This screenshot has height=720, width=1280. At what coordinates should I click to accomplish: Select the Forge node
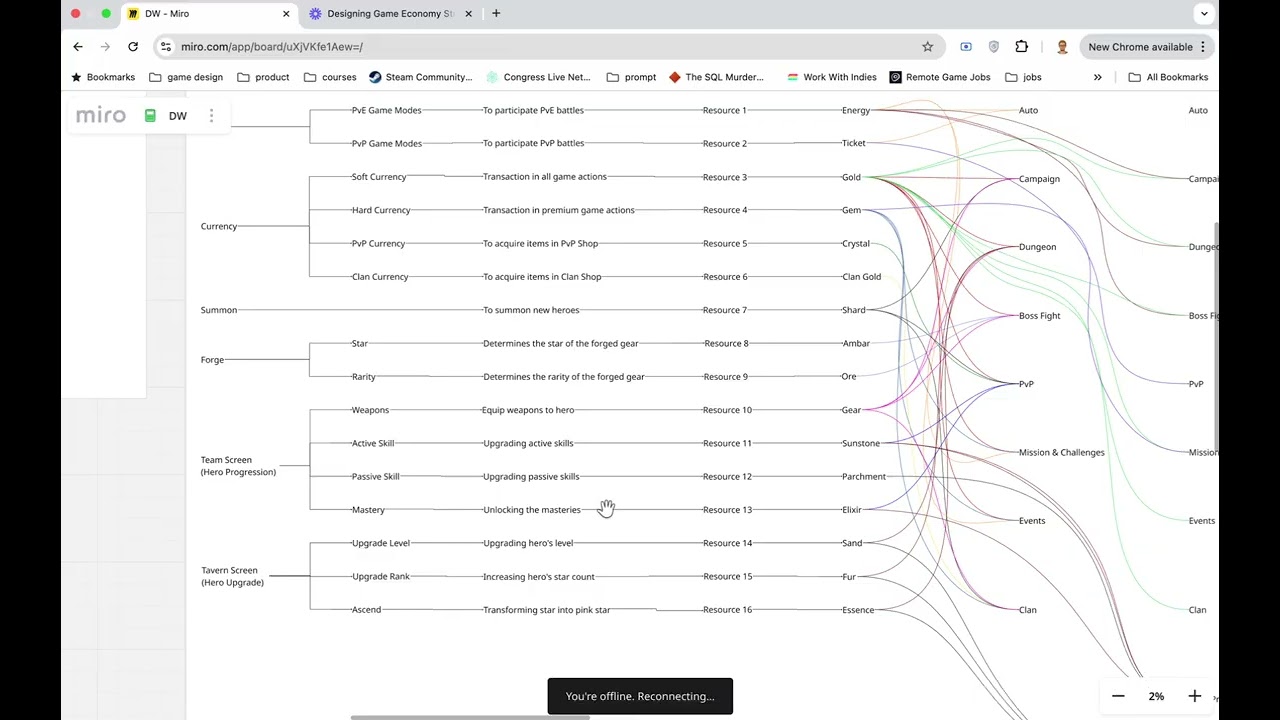[x=212, y=360]
